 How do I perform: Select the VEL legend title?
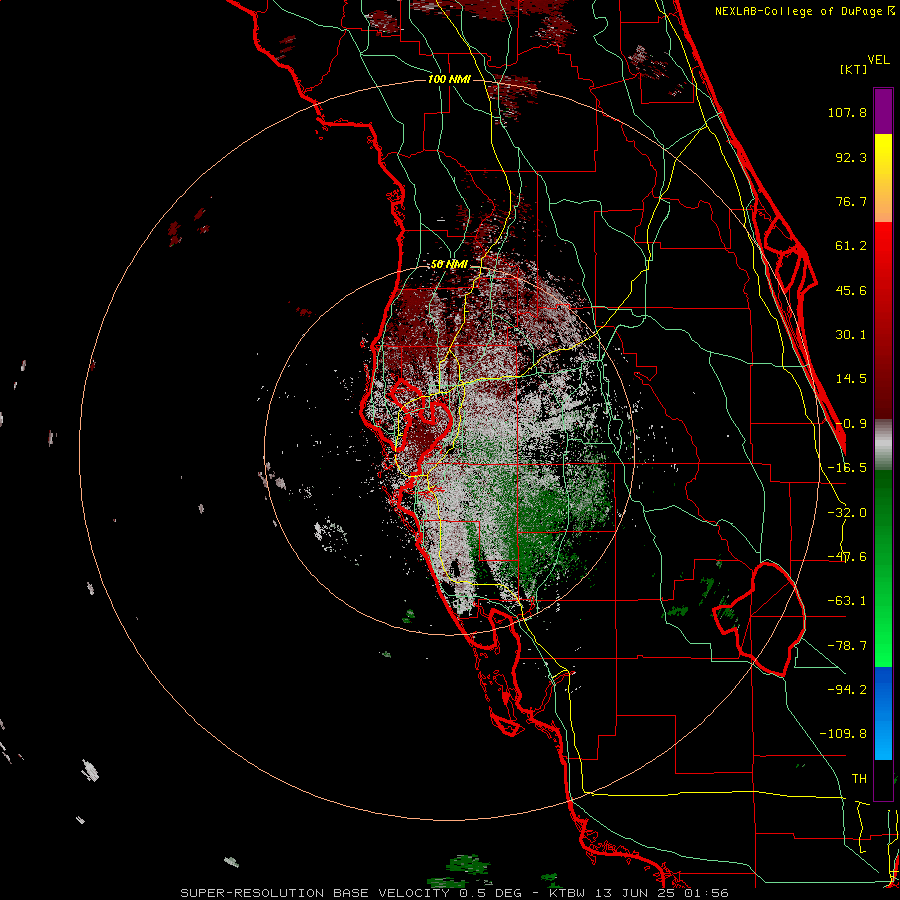(x=878, y=60)
